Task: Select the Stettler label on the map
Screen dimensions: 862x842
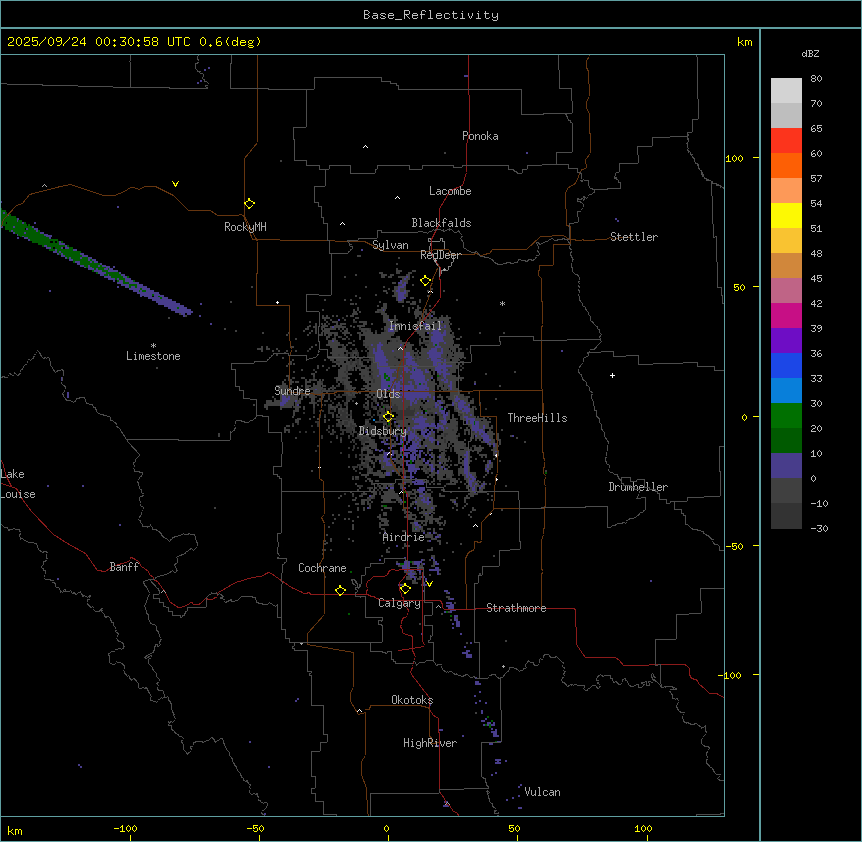Action: point(634,237)
